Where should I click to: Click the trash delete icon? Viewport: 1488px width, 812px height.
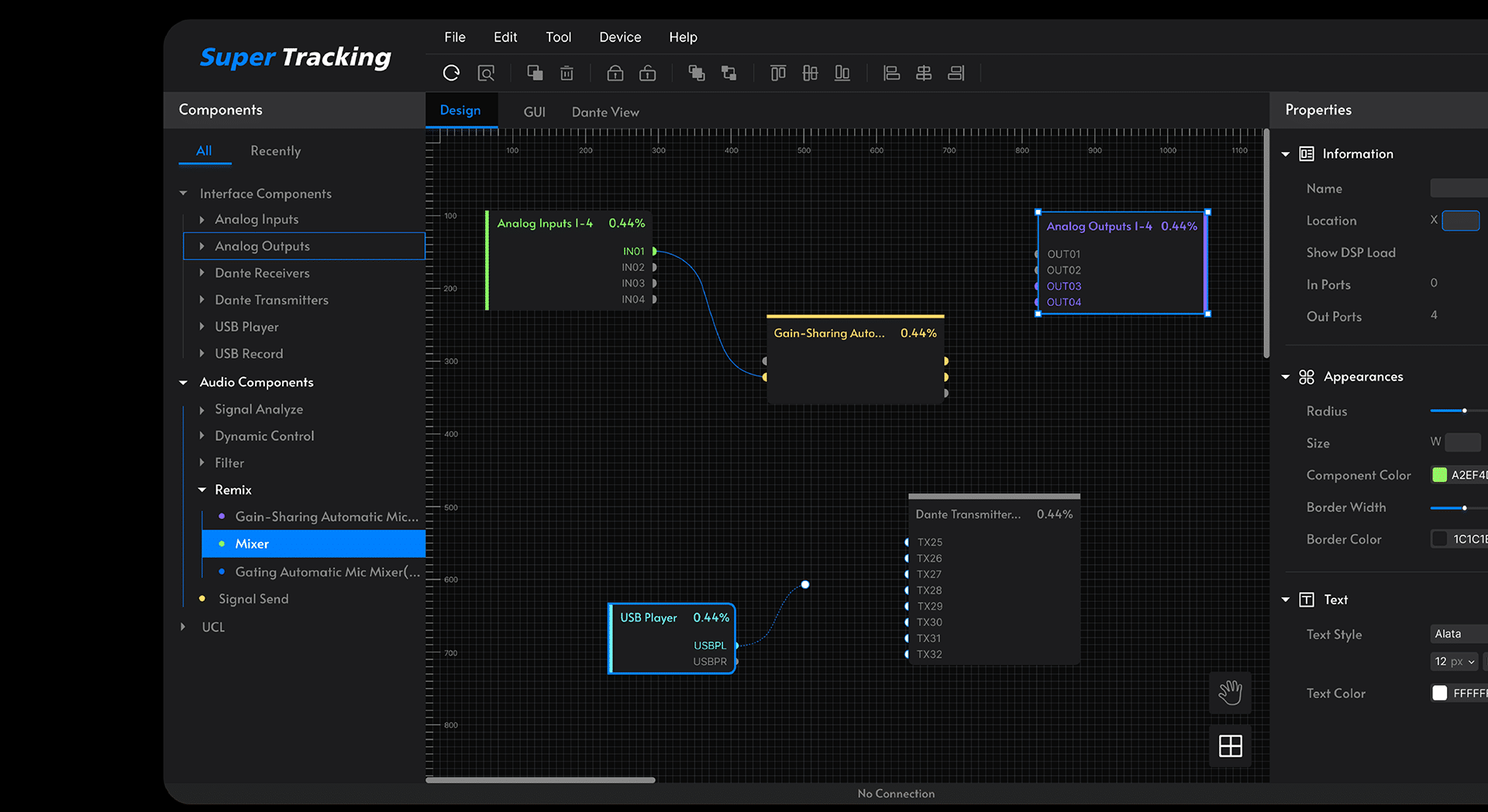pyautogui.click(x=567, y=73)
